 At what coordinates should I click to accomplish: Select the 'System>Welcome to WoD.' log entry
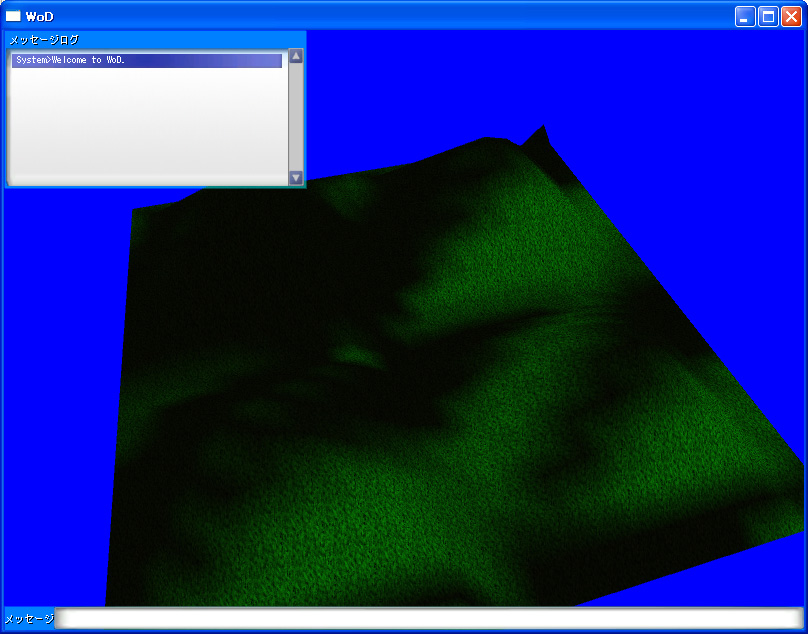(146, 61)
